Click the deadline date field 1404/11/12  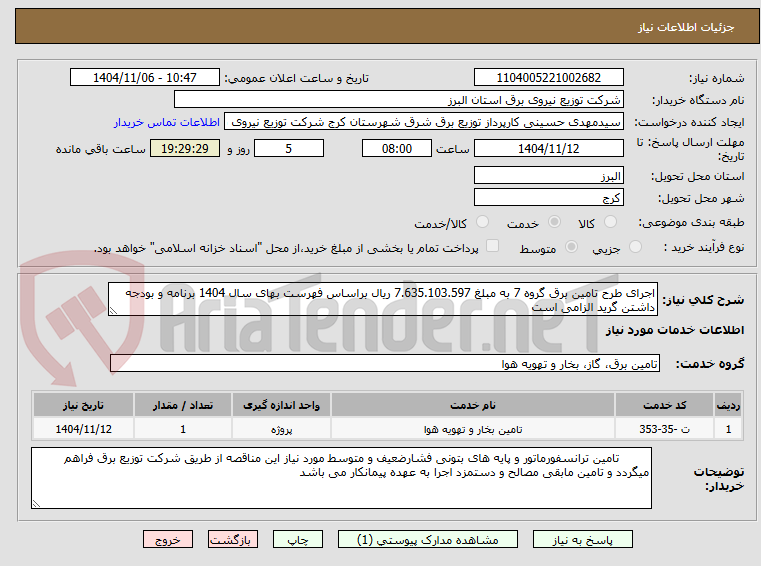pyautogui.click(x=548, y=149)
